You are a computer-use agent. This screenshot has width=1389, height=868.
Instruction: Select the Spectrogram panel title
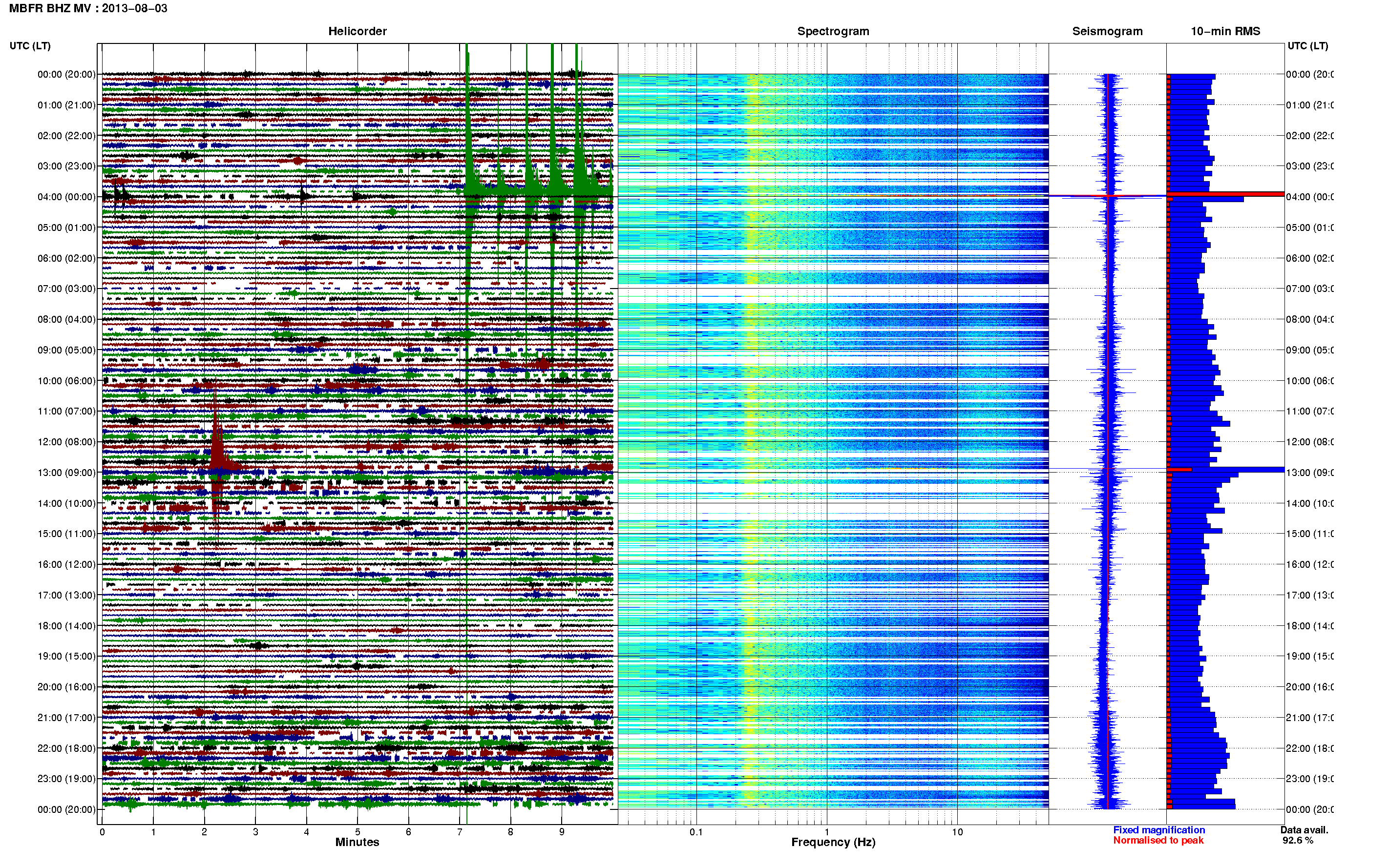833,31
